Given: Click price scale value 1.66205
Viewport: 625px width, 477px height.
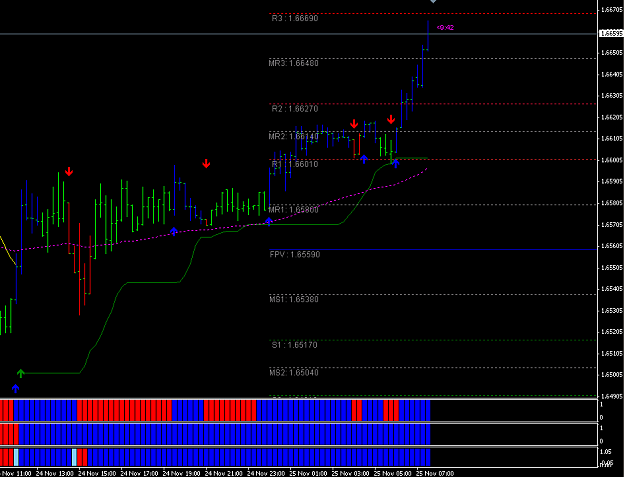Looking at the screenshot, I should tap(611, 117).
